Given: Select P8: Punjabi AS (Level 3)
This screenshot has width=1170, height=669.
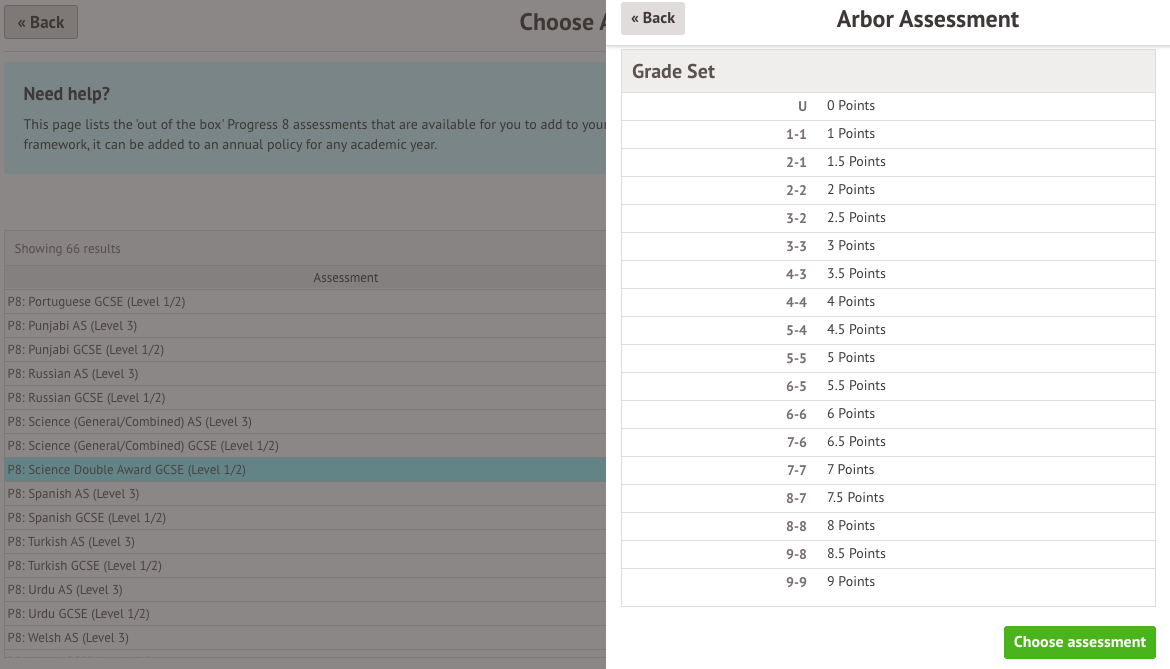Looking at the screenshot, I should [72, 326].
